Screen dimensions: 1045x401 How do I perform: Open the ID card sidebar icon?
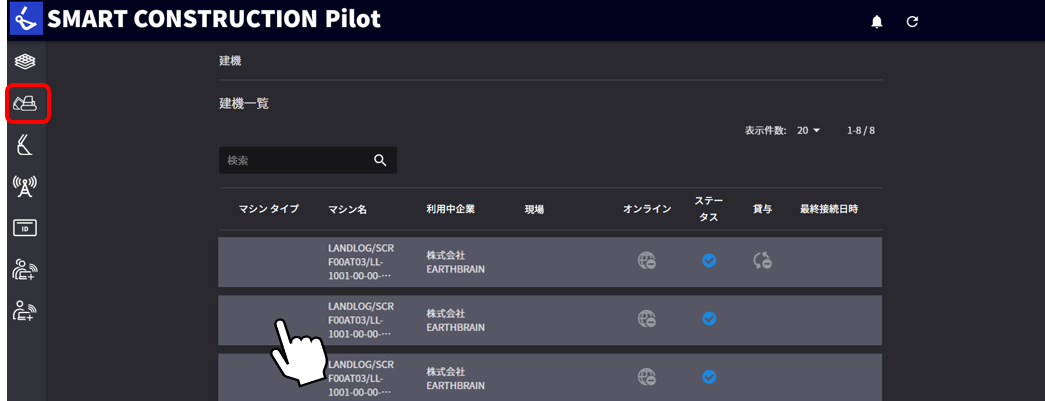(25, 228)
